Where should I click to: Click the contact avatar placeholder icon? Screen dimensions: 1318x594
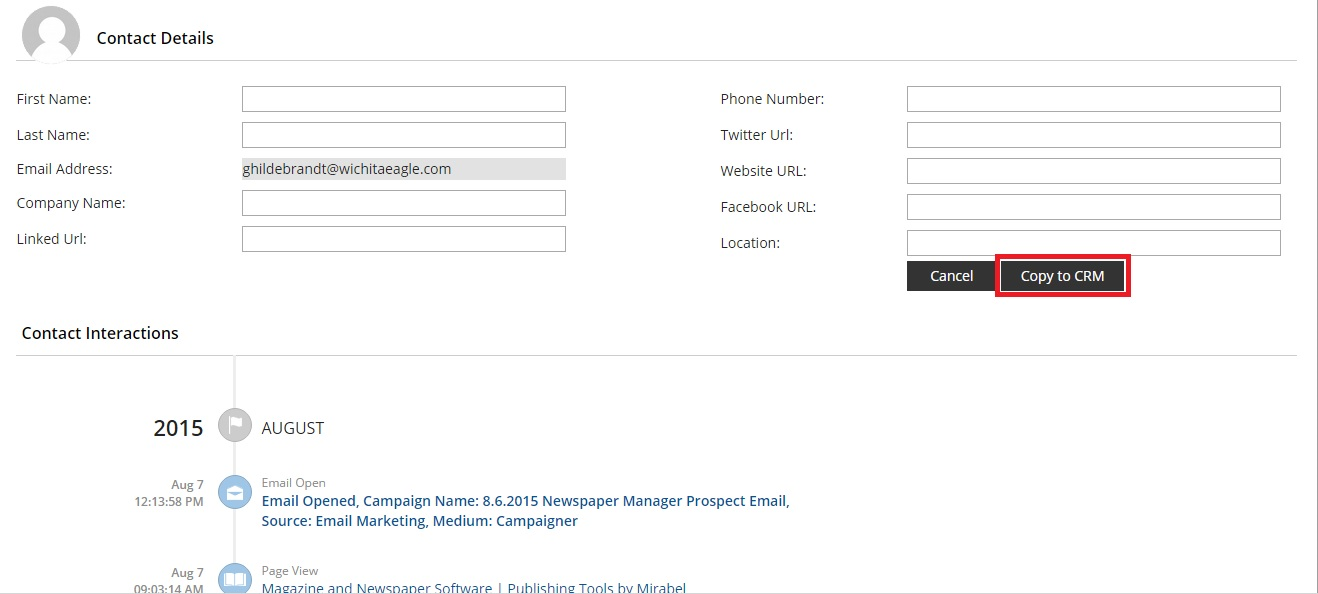tap(51, 34)
